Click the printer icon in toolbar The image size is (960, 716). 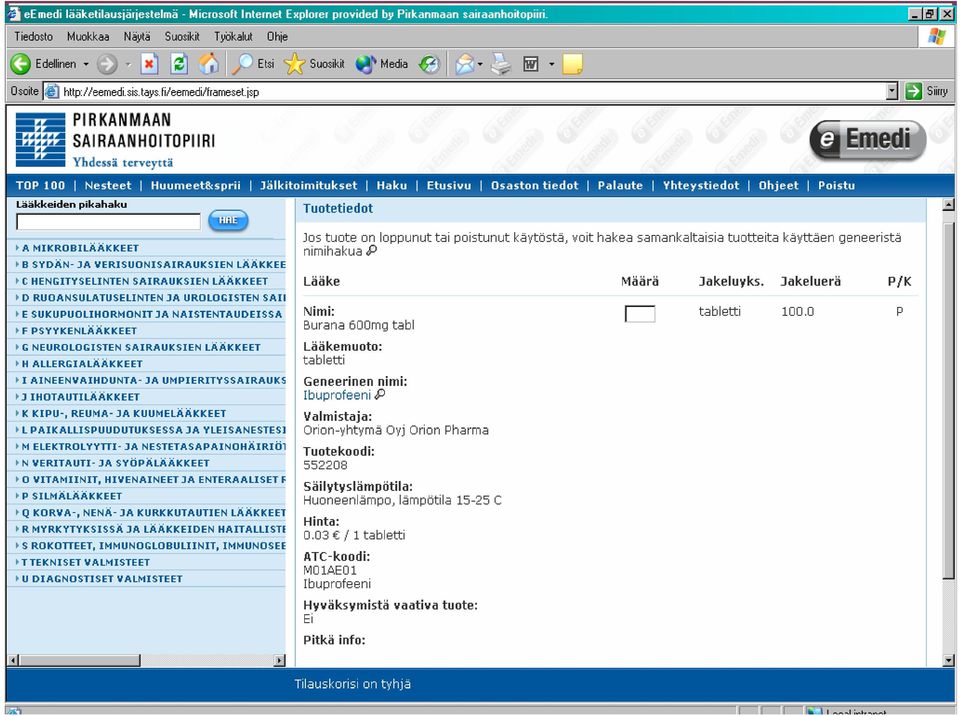[501, 64]
